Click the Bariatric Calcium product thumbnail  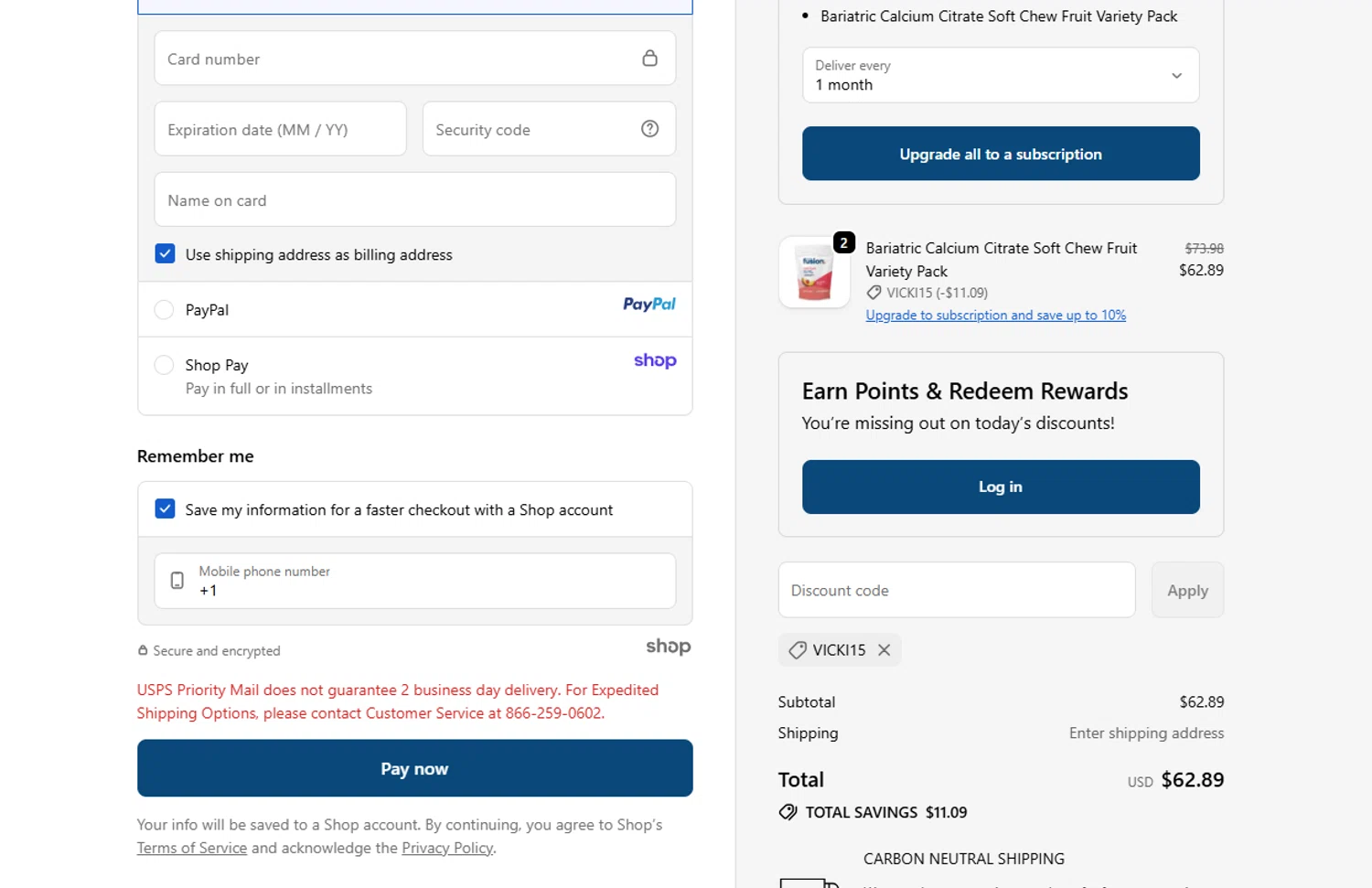click(814, 273)
